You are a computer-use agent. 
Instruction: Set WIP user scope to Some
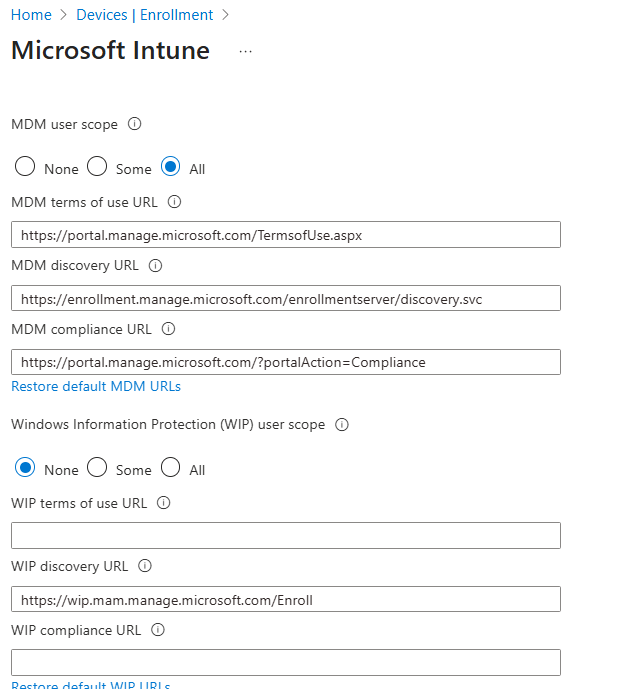97,467
